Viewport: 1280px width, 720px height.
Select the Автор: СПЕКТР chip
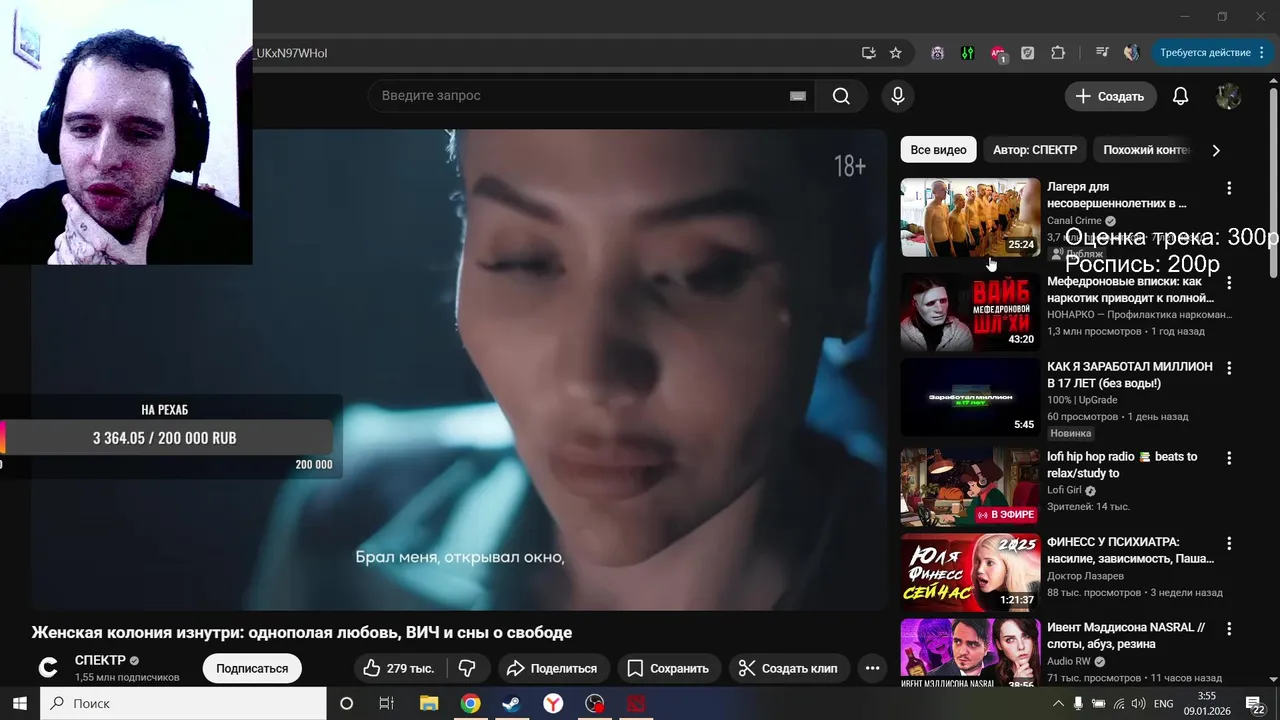click(1035, 150)
